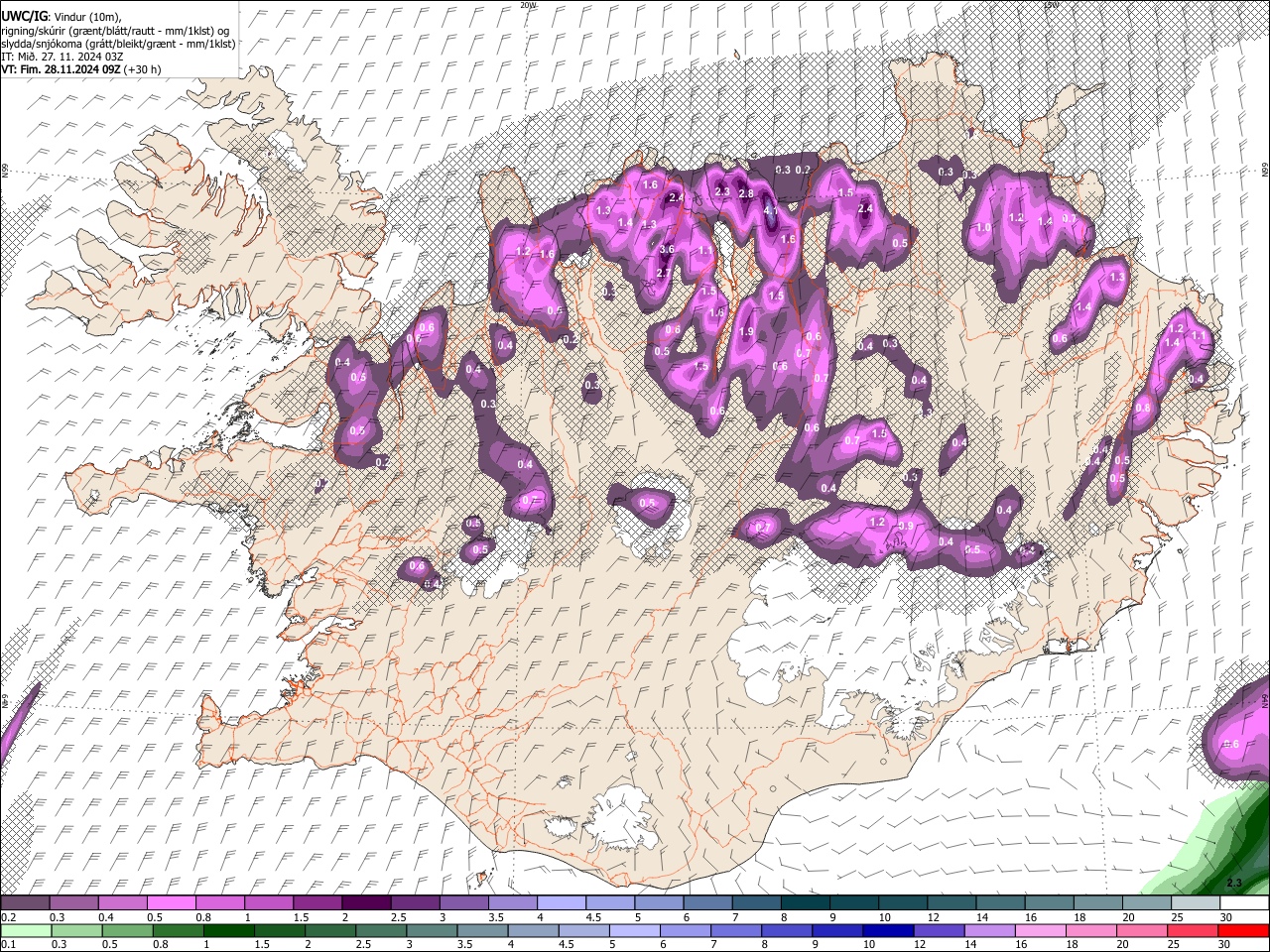Viewport: 1270px width, 952px height.
Task: Select the "IT: Mið. 27. 11. 2024 03Z" line
Action: click(x=62, y=57)
